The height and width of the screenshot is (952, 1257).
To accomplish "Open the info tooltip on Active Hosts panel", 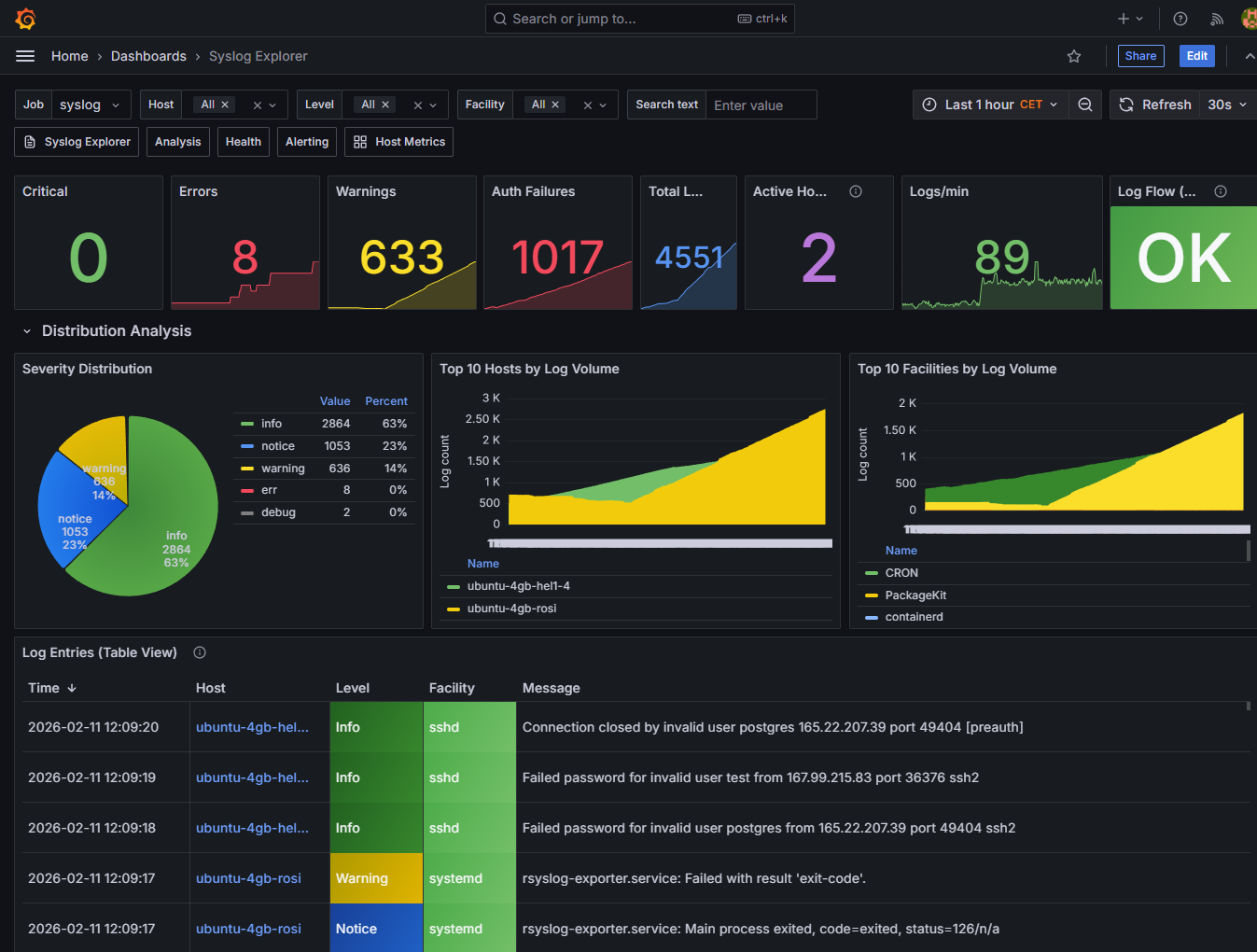I will (856, 191).
